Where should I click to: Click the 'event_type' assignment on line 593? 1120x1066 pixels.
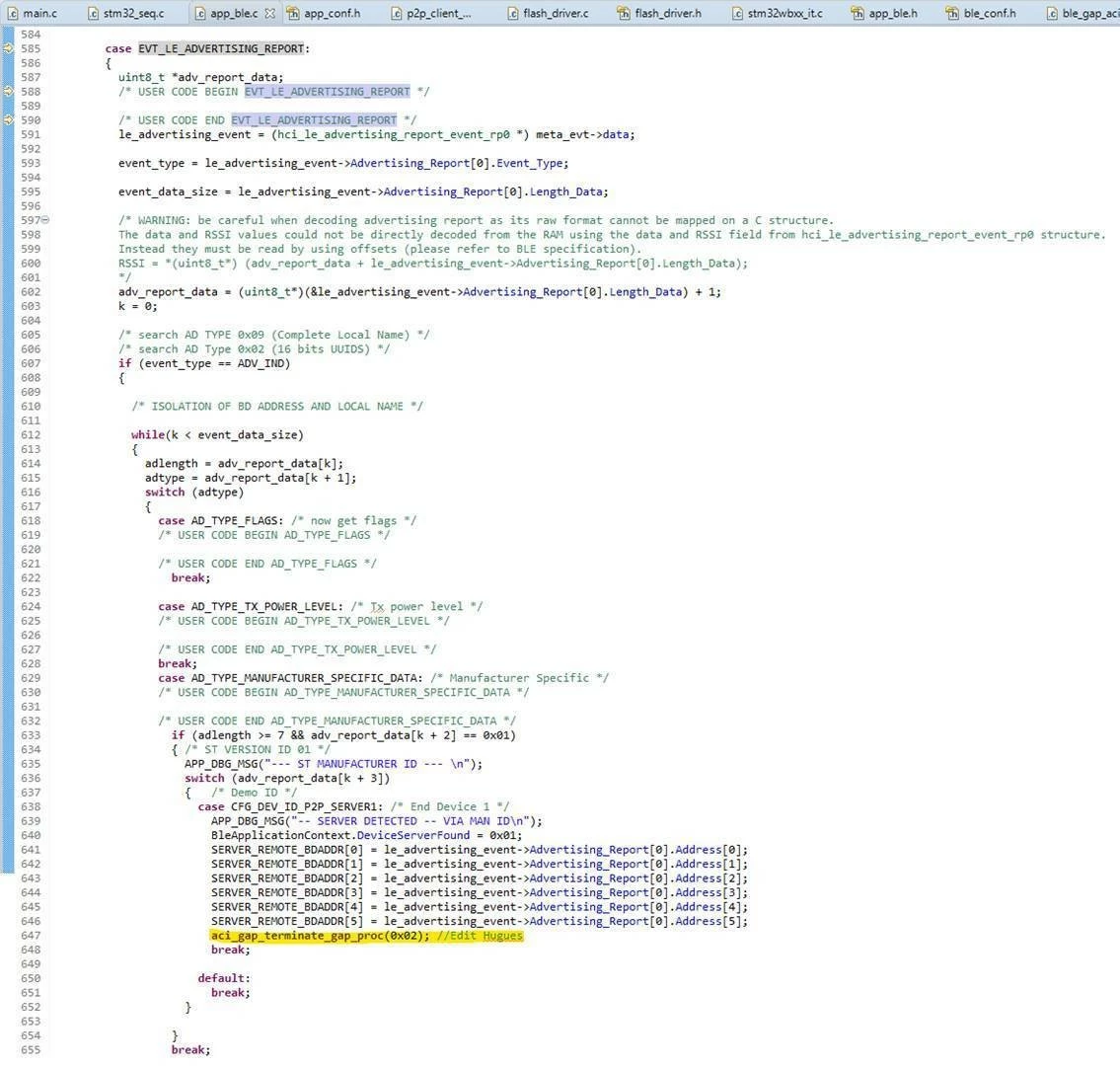(x=343, y=163)
